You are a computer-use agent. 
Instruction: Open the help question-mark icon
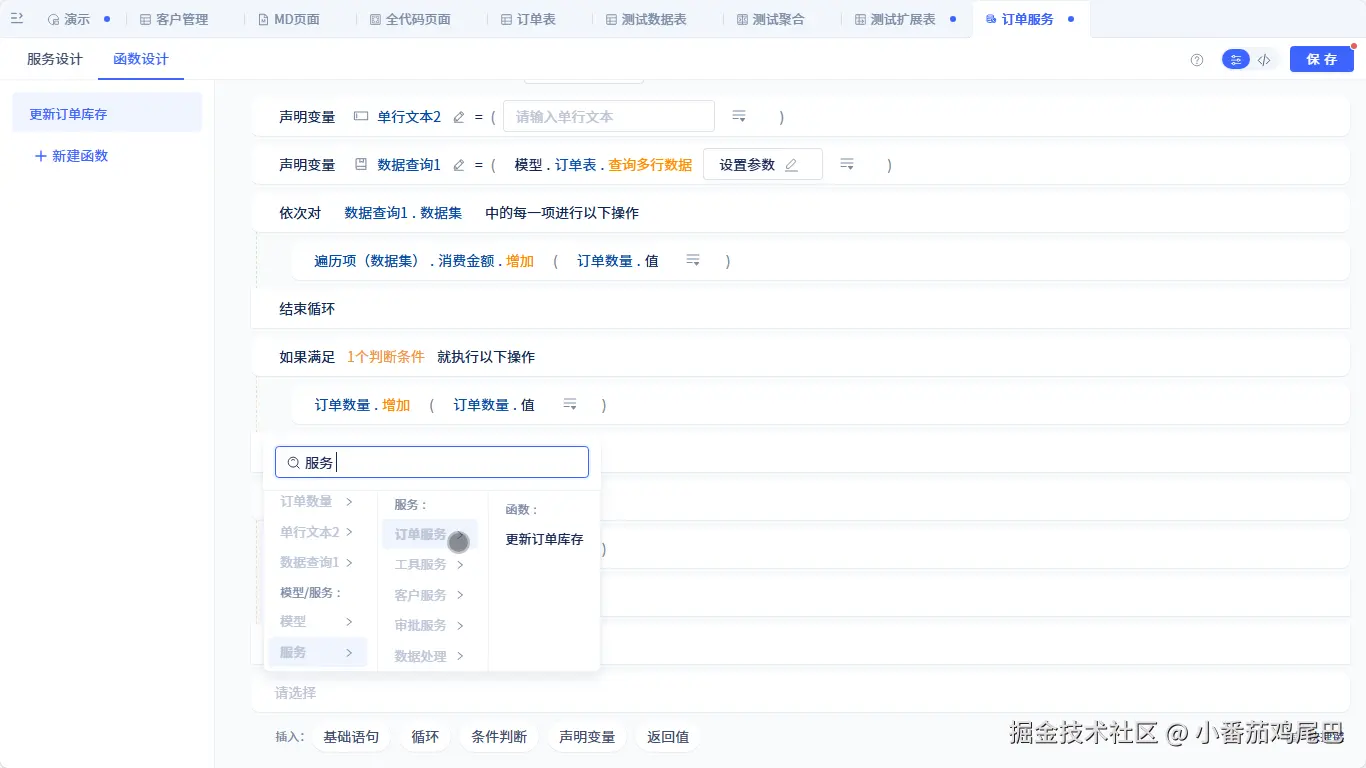click(1197, 60)
